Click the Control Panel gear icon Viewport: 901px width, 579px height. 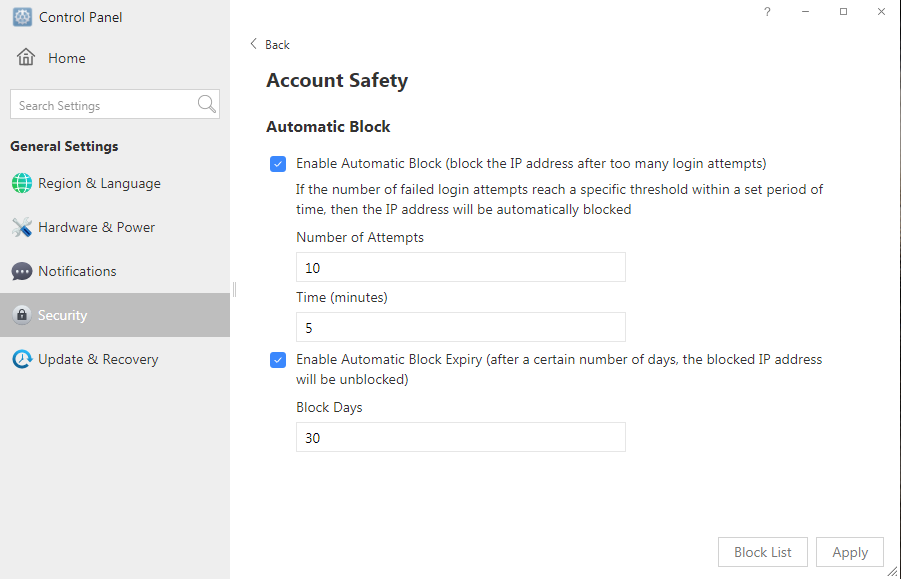(22, 17)
